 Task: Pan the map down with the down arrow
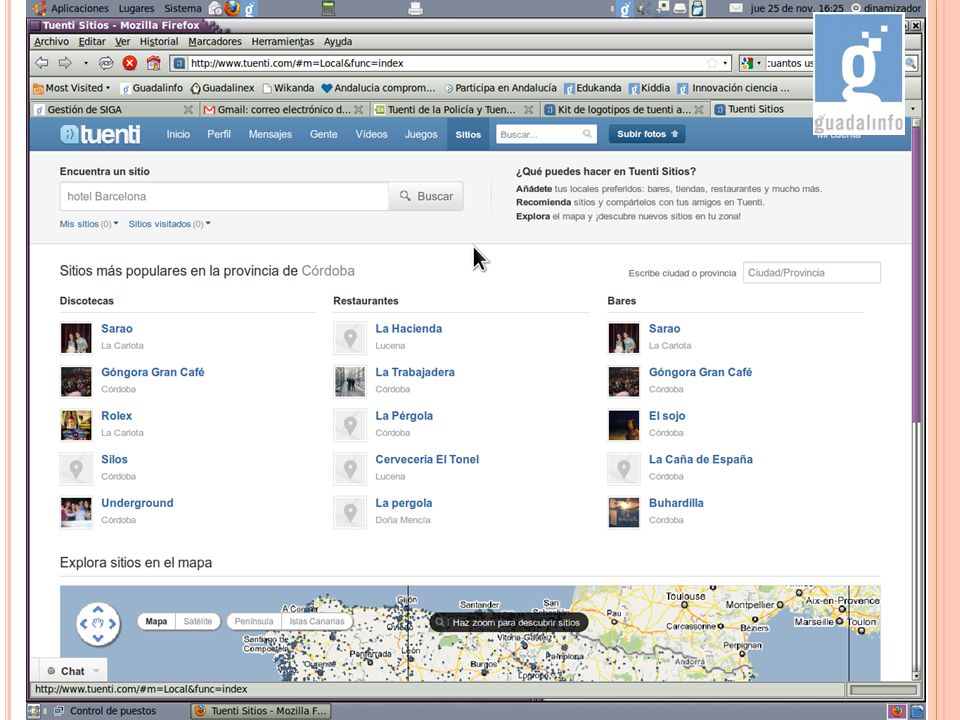(98, 638)
